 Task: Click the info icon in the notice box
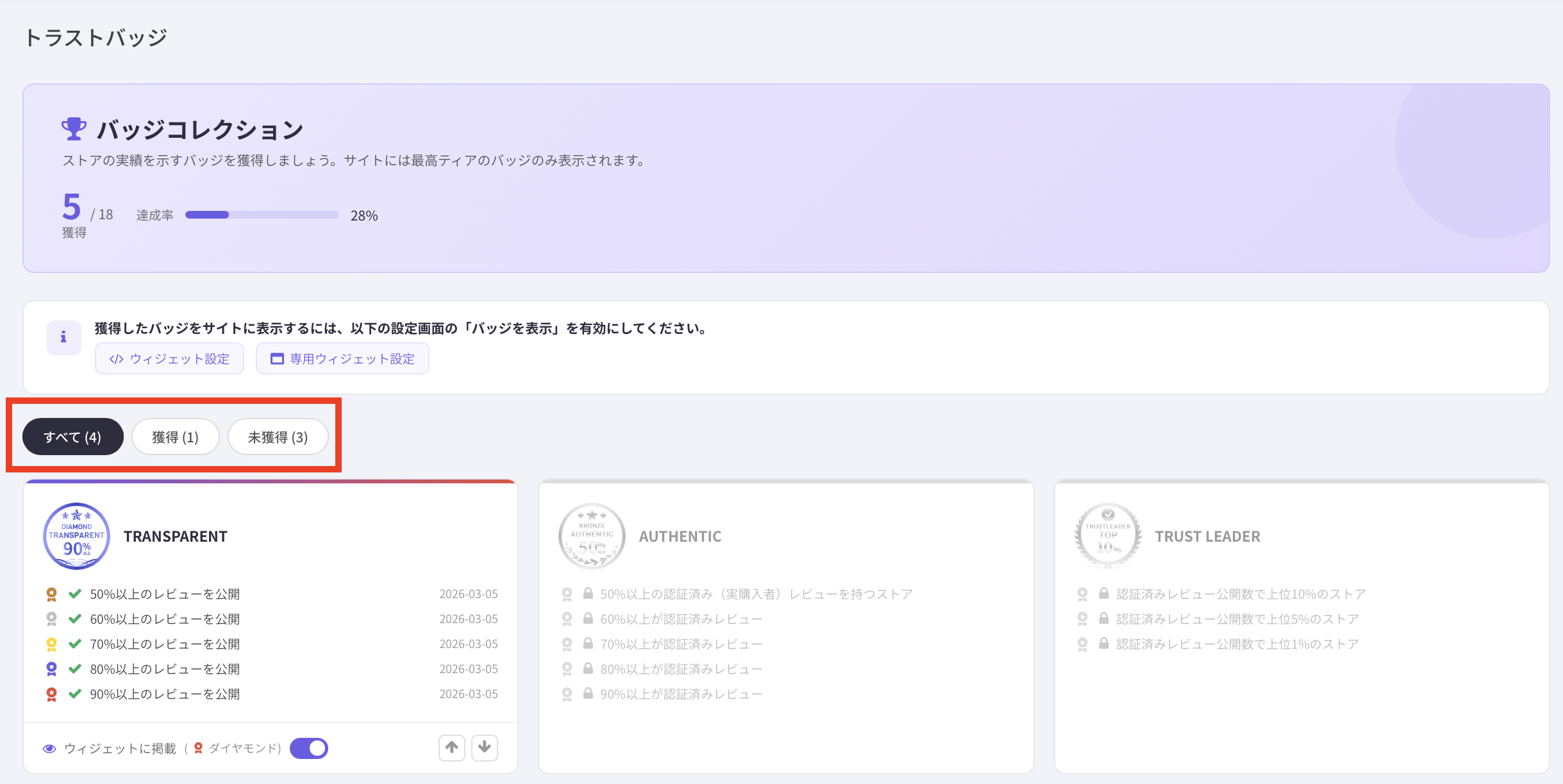(63, 337)
